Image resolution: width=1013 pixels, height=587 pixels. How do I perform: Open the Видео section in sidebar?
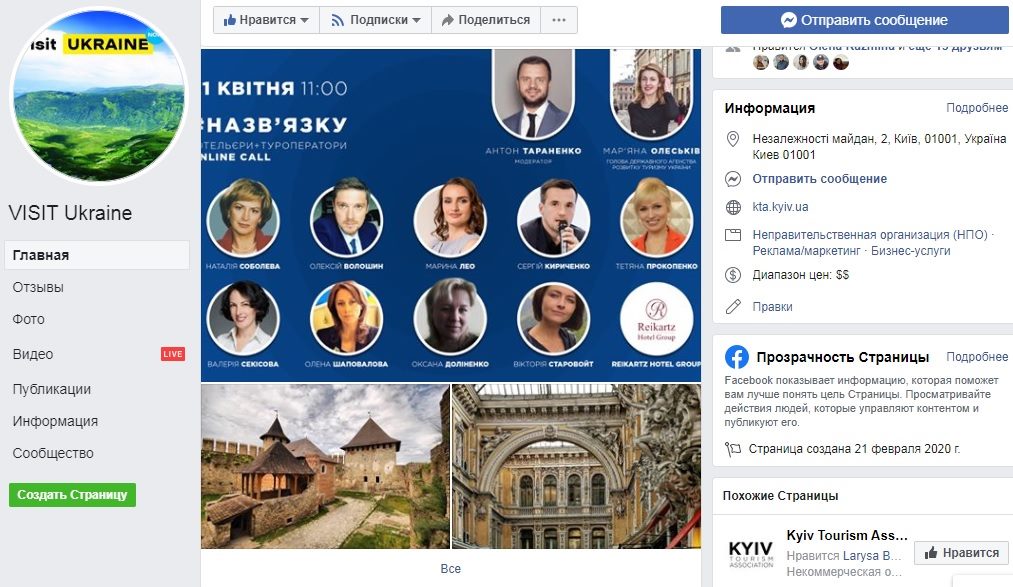coord(33,354)
